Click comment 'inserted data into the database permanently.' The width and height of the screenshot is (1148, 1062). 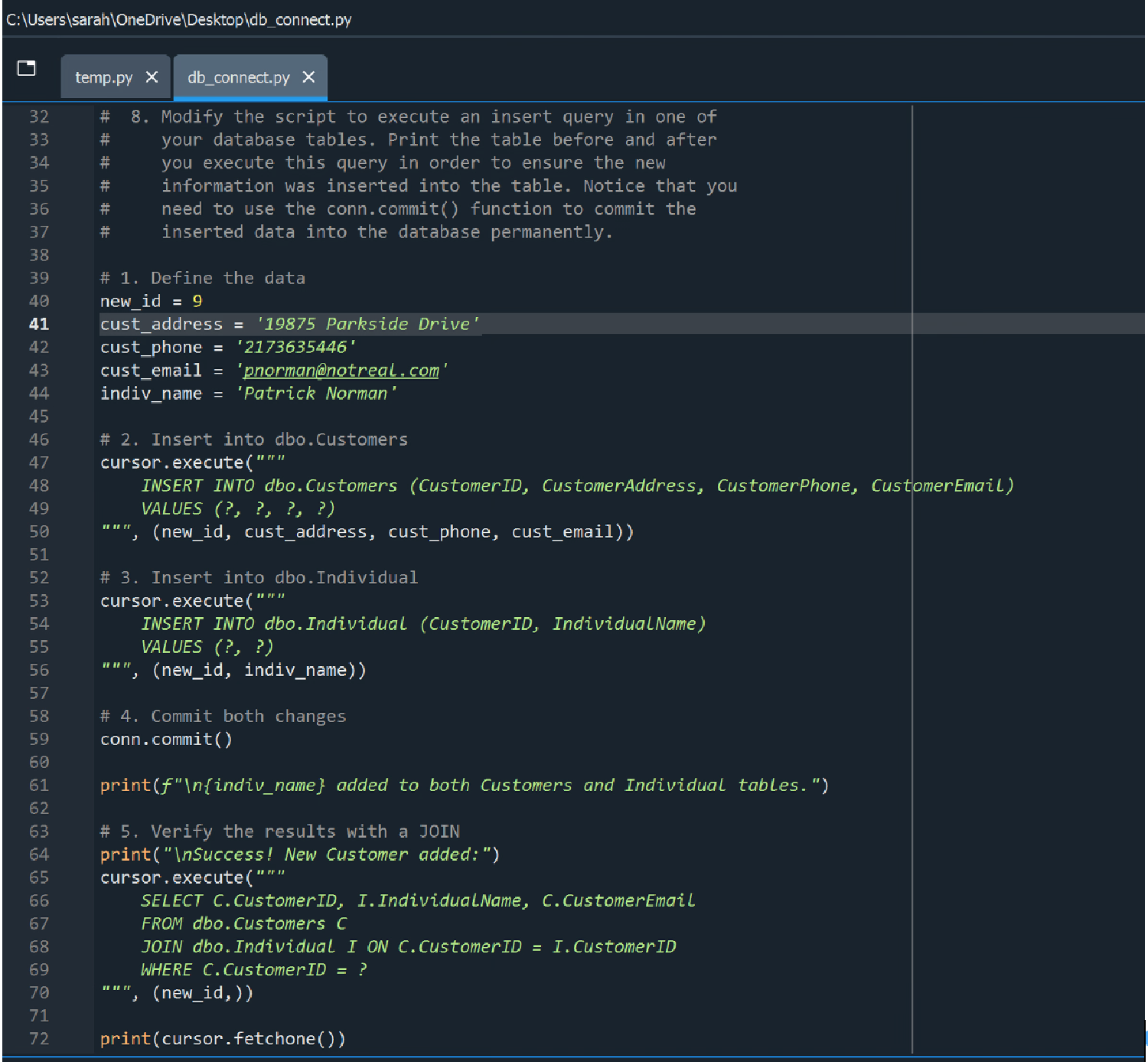387,232
